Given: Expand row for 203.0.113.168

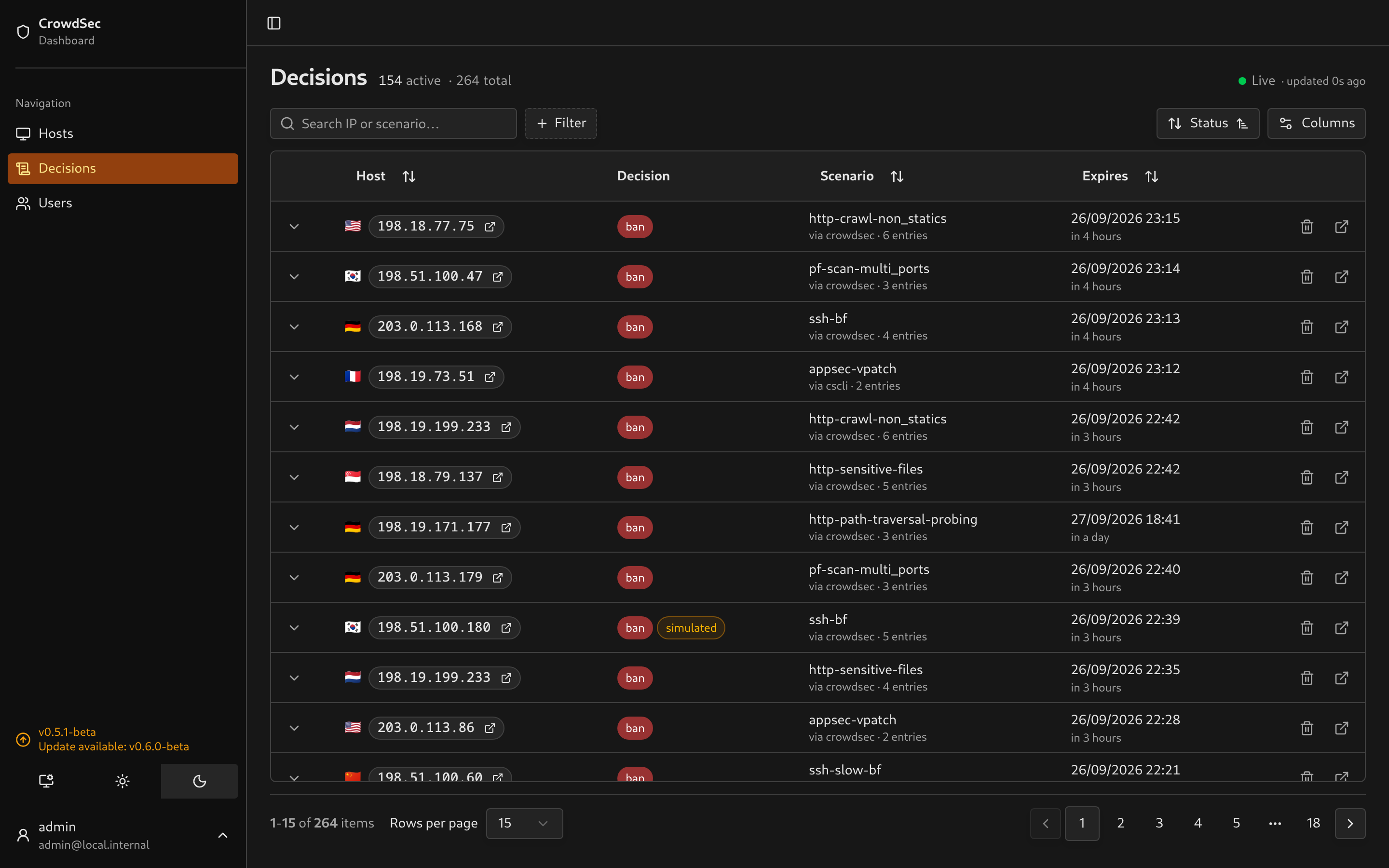Looking at the screenshot, I should [x=294, y=326].
